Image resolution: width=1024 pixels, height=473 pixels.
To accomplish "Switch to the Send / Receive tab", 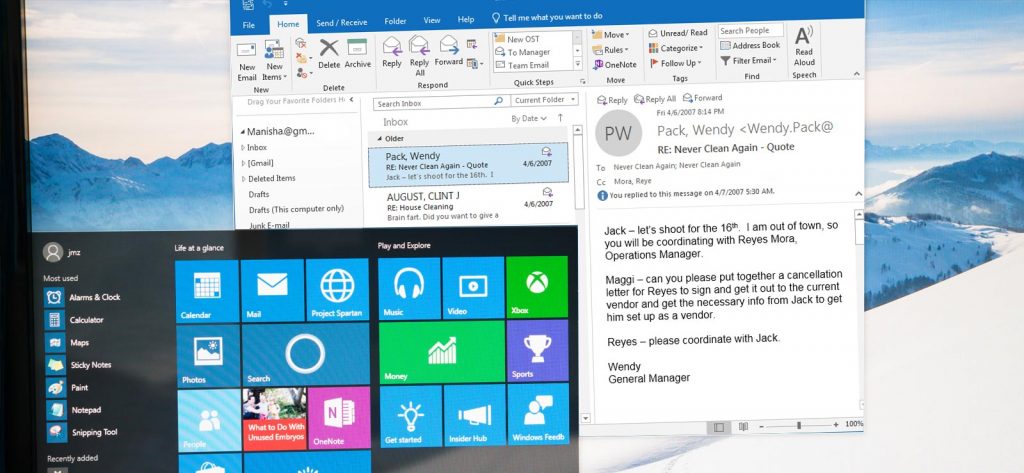I will point(342,23).
